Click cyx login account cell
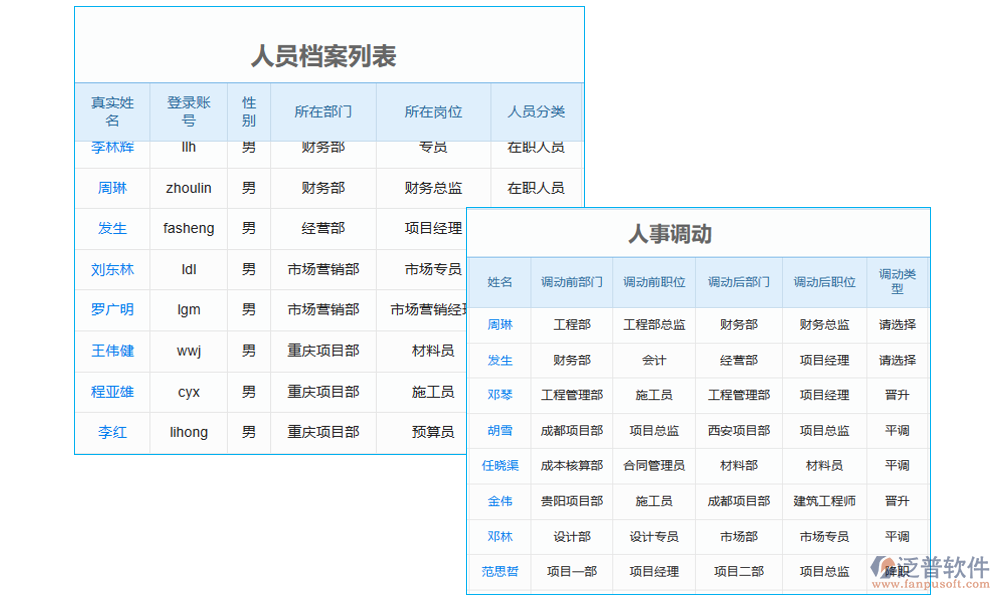The height and width of the screenshot is (600, 1000). point(189,391)
